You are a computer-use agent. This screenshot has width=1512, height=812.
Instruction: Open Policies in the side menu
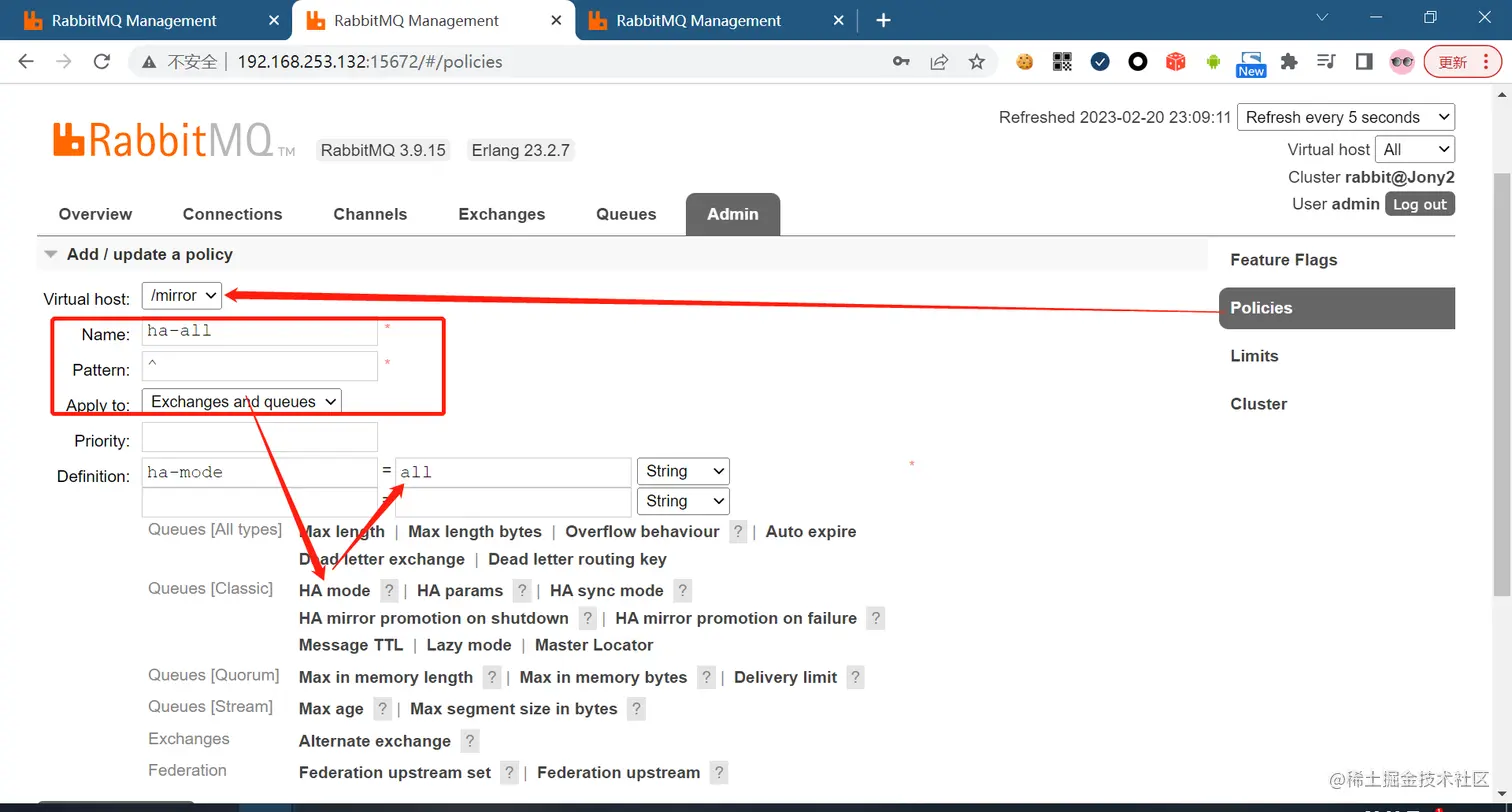point(1337,308)
